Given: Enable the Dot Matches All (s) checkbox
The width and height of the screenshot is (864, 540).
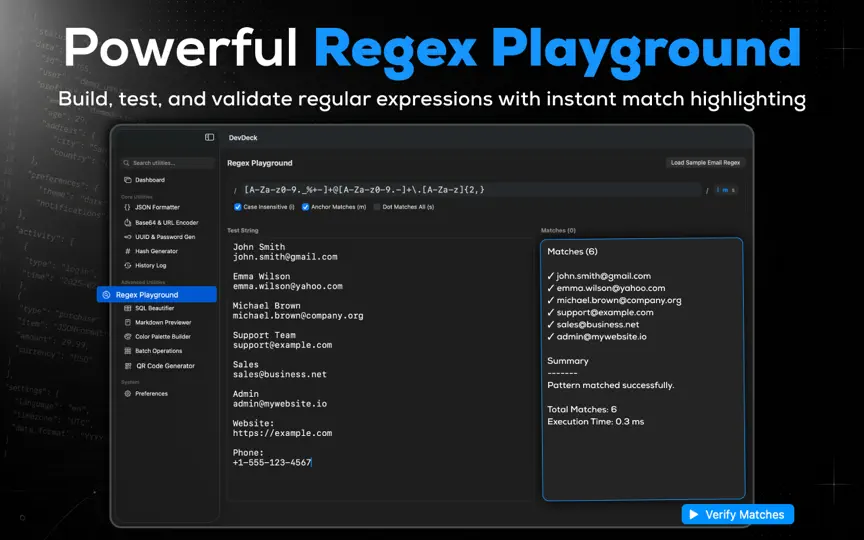Looking at the screenshot, I should tap(377, 207).
